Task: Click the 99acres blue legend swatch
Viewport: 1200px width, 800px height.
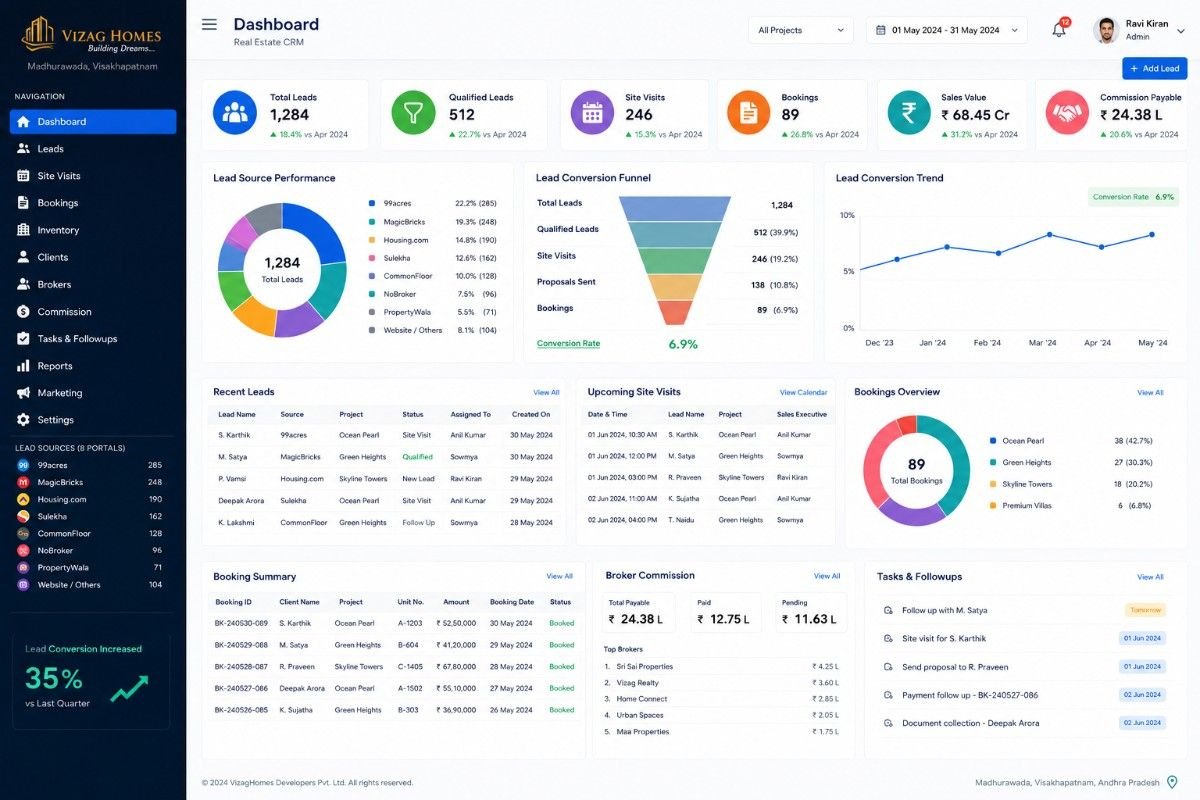Action: click(x=372, y=203)
